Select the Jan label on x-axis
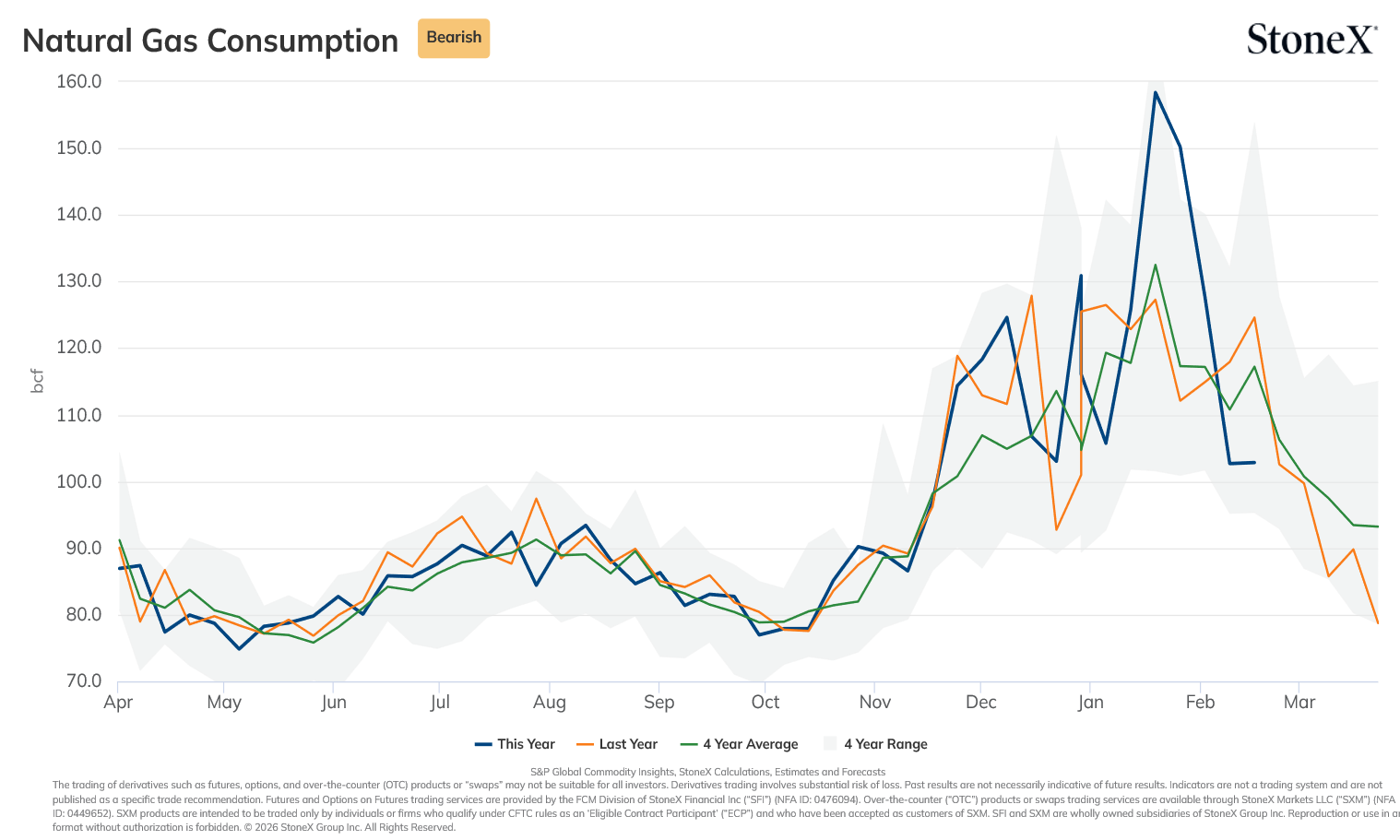 [x=1090, y=702]
